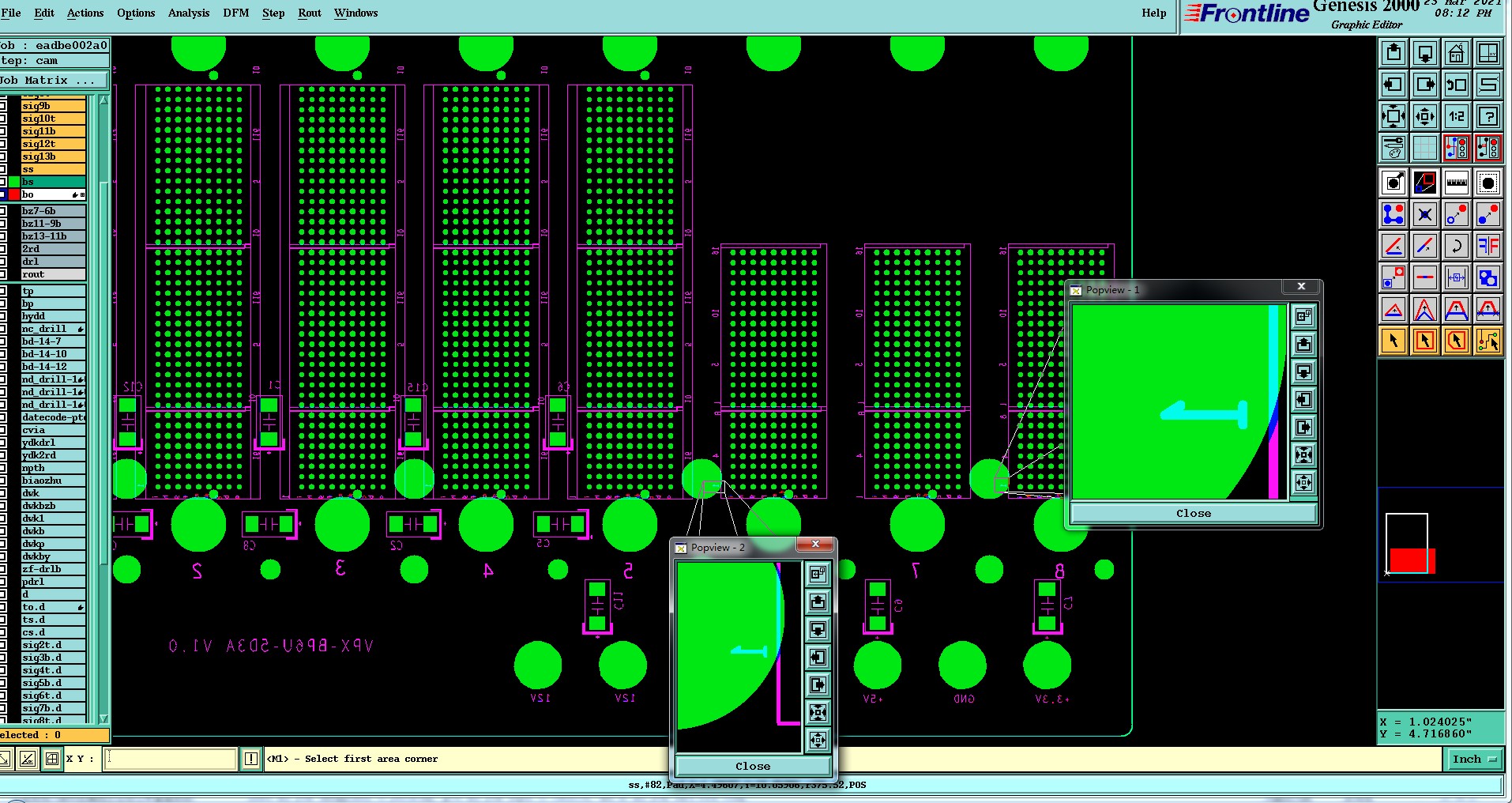Open the File menu
The image size is (1512, 803).
(11, 13)
